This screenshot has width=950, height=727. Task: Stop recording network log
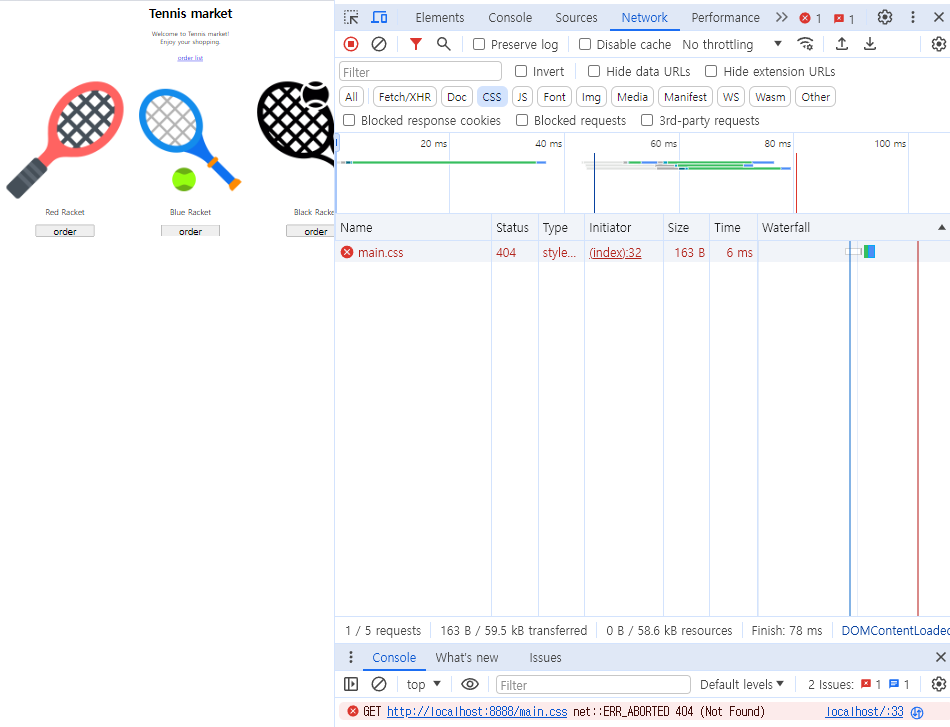[351, 44]
